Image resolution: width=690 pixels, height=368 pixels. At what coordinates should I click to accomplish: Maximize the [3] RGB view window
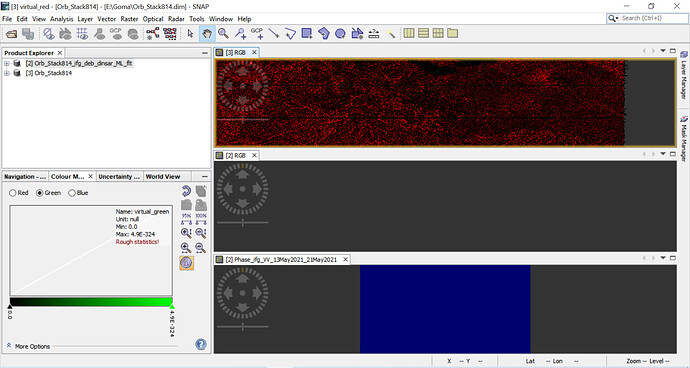672,51
